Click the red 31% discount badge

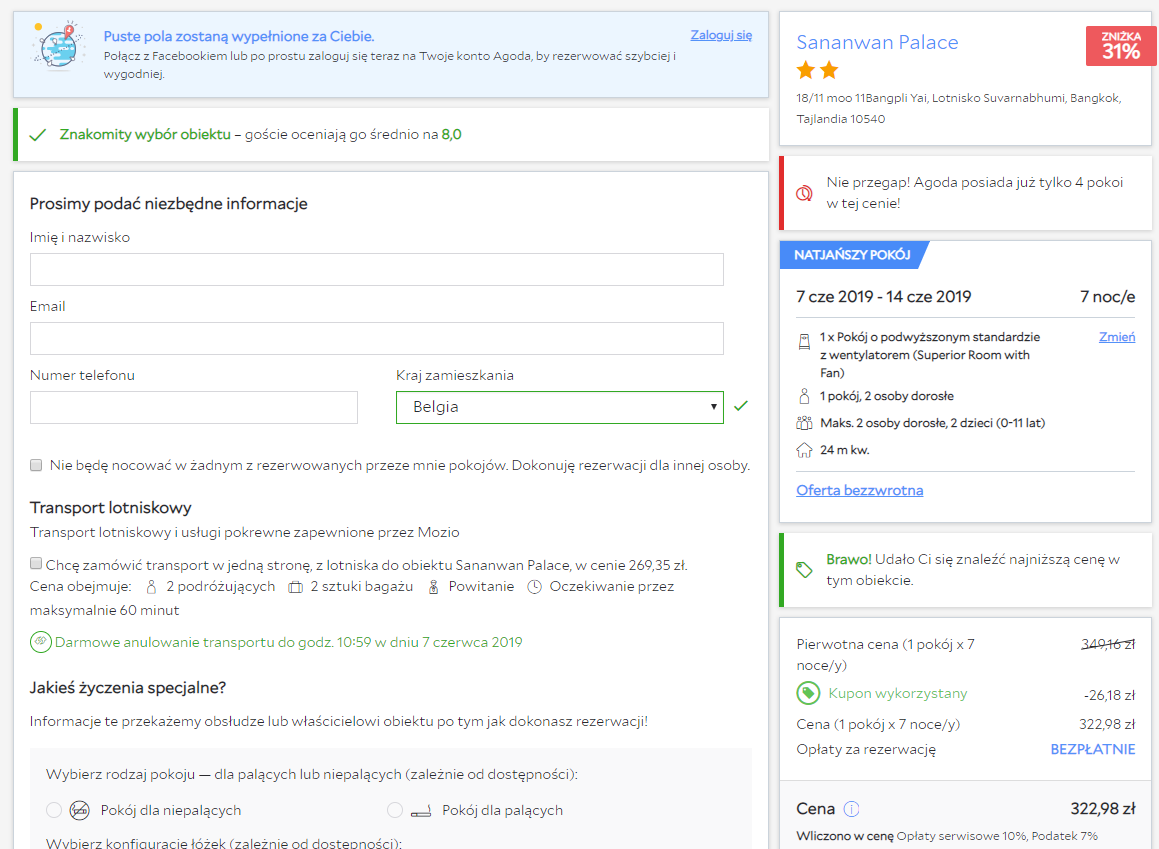point(1121,46)
